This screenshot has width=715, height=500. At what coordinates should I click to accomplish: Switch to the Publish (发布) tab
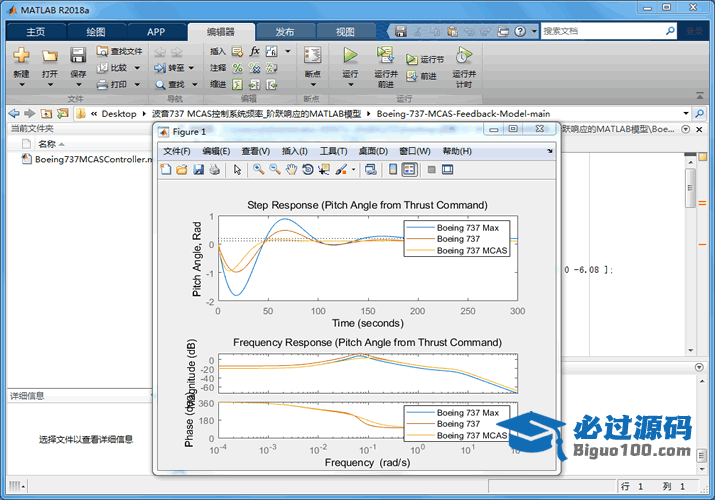point(285,32)
